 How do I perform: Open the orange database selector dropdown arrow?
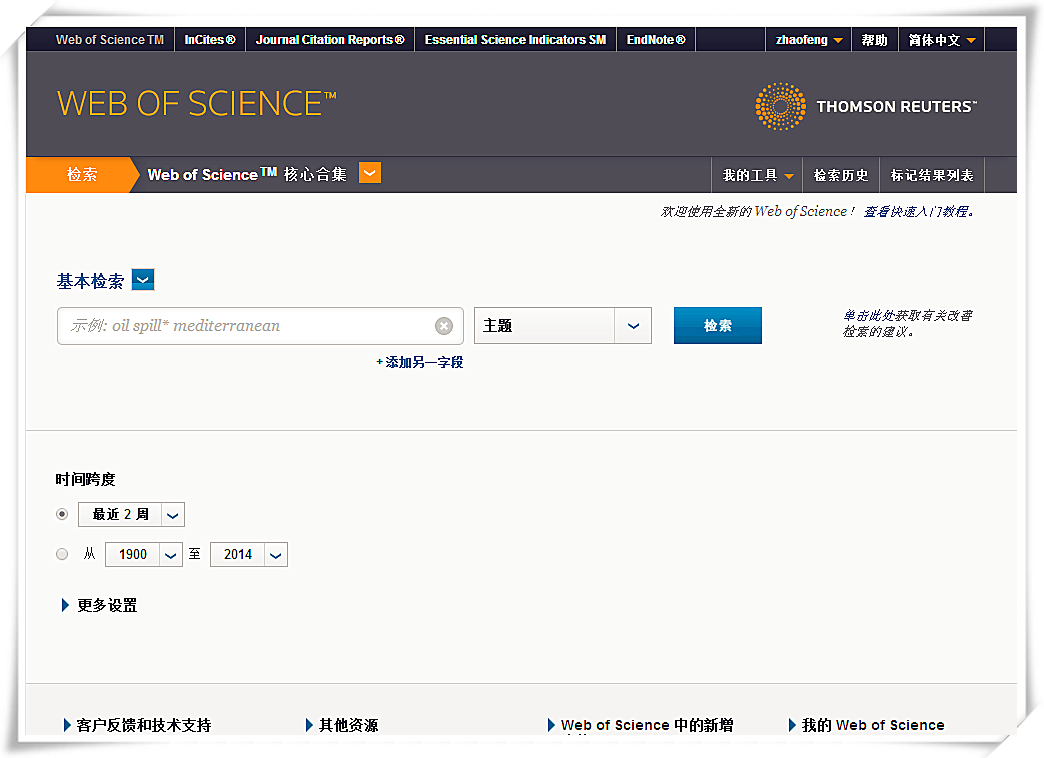point(370,173)
